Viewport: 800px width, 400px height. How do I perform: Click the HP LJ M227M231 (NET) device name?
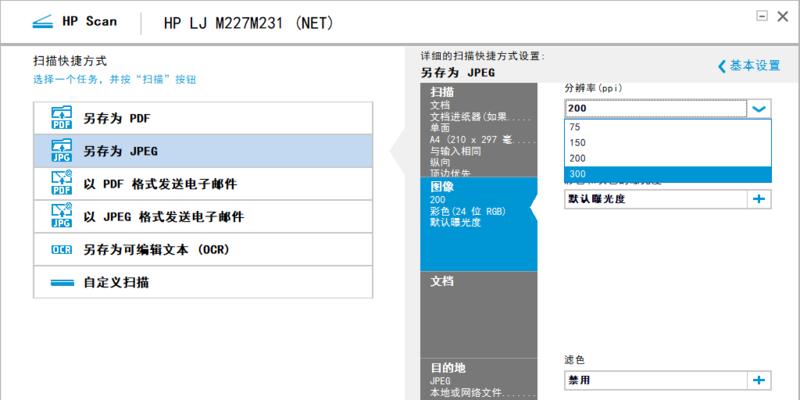[x=248, y=23]
